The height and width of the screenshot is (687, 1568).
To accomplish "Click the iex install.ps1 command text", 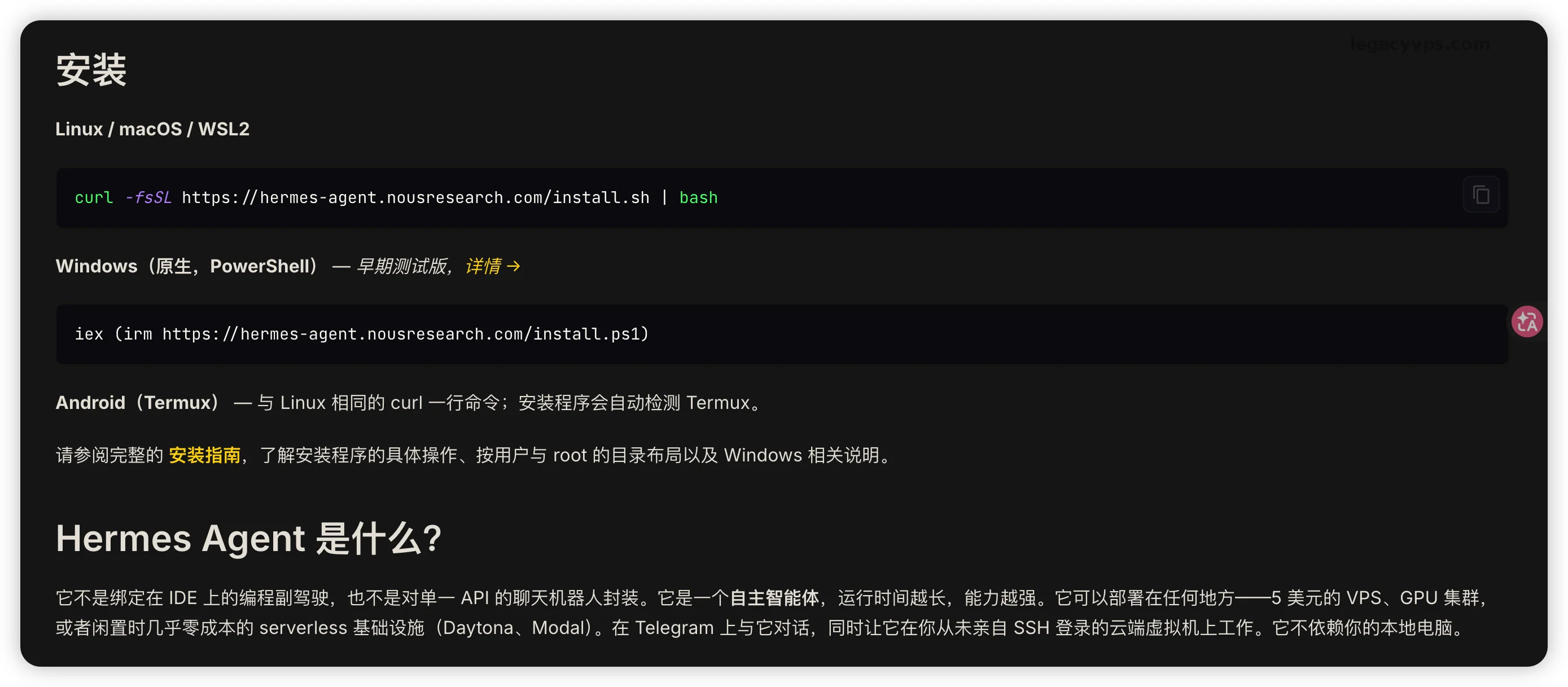I will [x=362, y=334].
